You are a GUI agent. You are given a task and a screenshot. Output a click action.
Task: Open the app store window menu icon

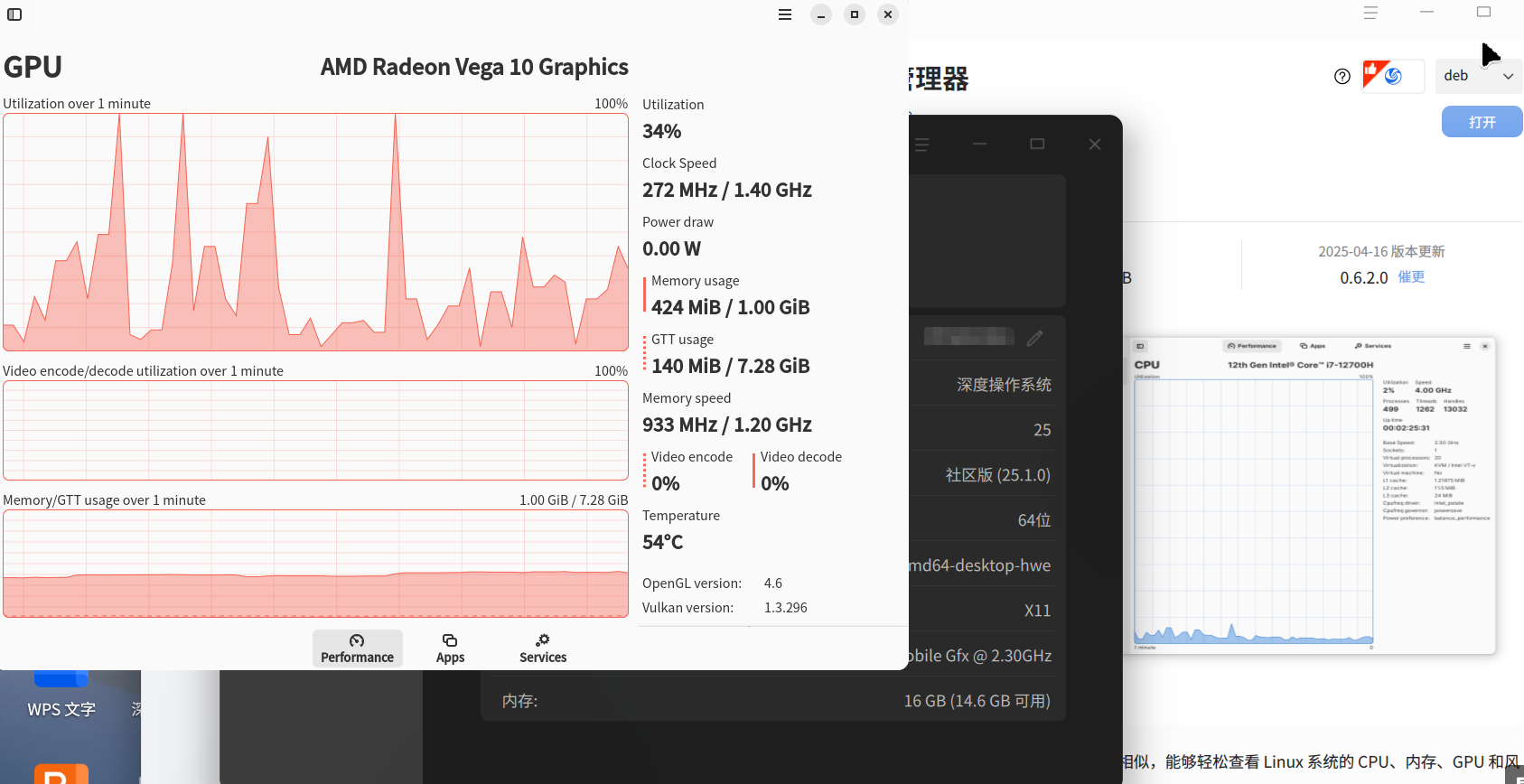click(1370, 13)
